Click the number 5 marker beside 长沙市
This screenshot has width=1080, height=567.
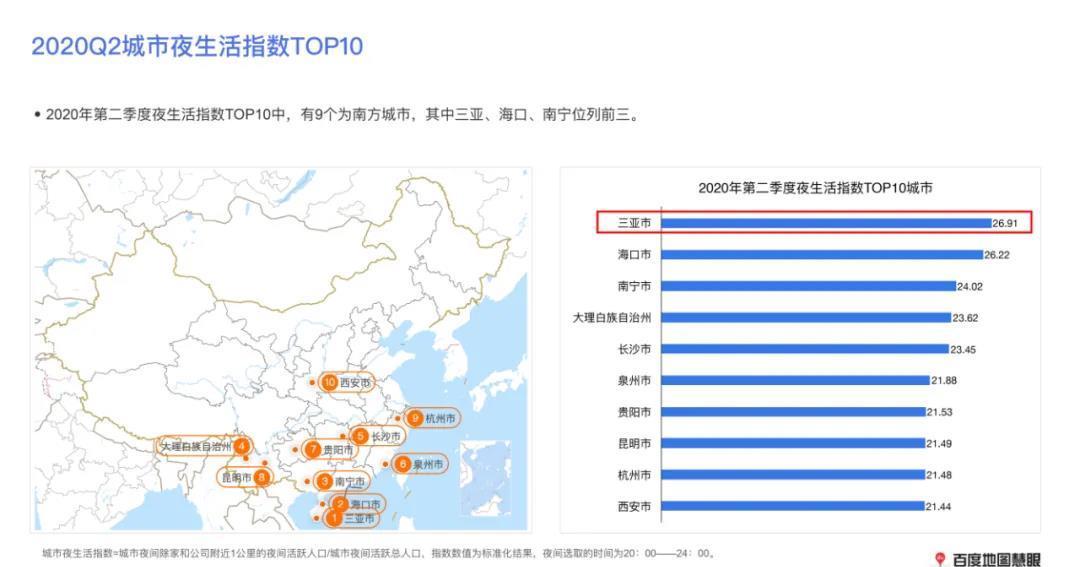360,436
